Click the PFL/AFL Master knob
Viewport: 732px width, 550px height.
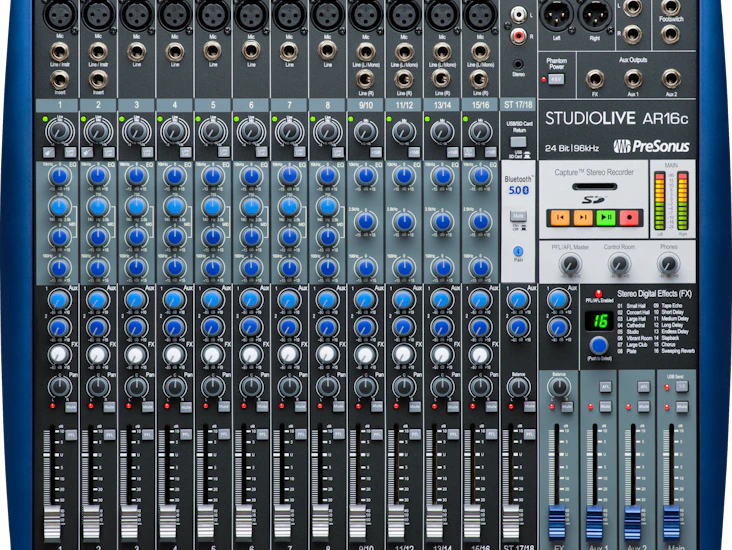(570, 265)
